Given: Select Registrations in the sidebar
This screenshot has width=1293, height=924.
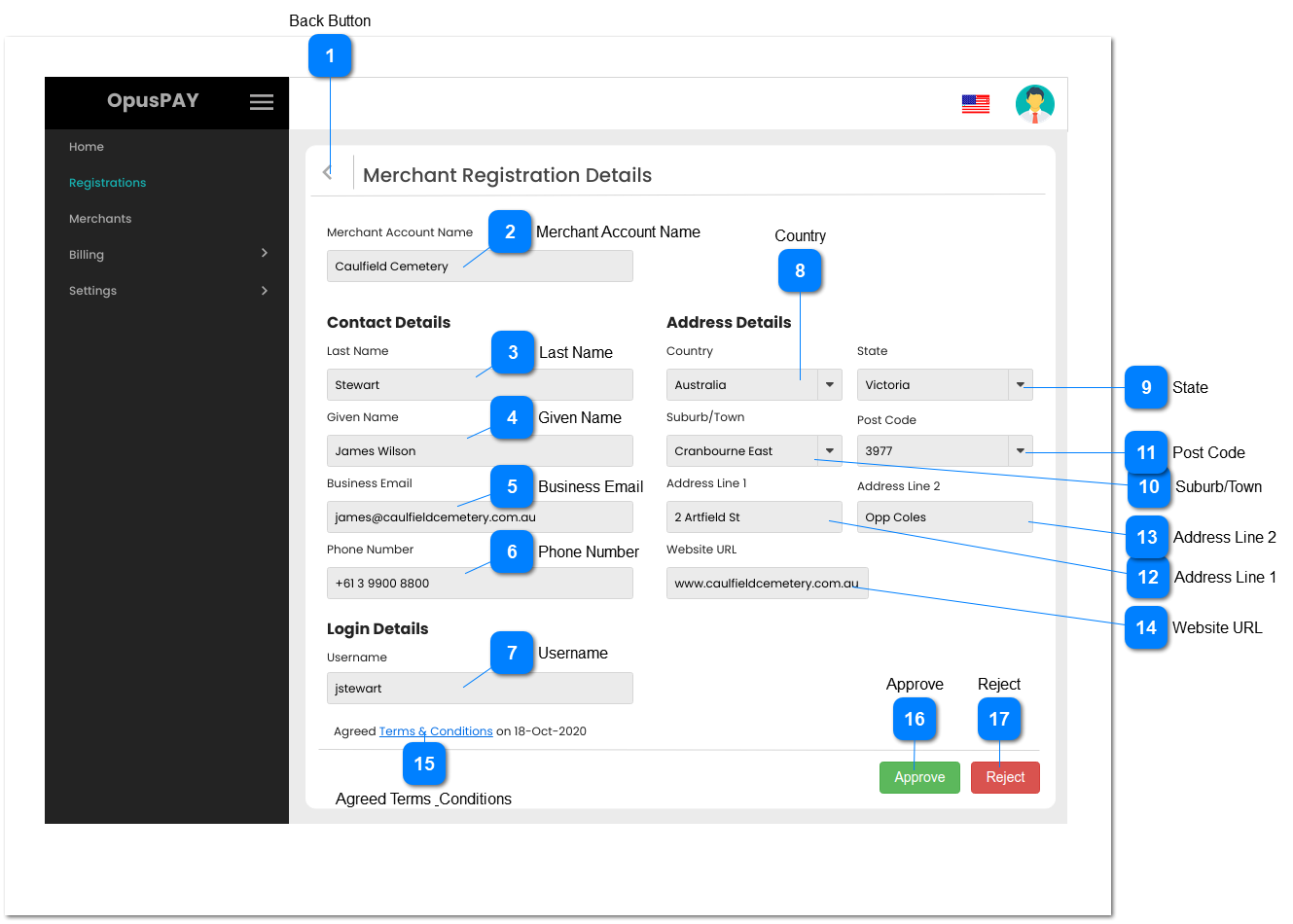Looking at the screenshot, I should [x=107, y=183].
